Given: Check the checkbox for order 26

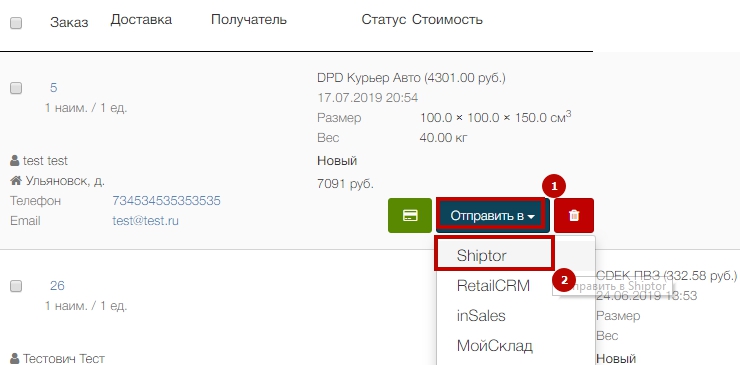Looking at the screenshot, I should (16, 286).
